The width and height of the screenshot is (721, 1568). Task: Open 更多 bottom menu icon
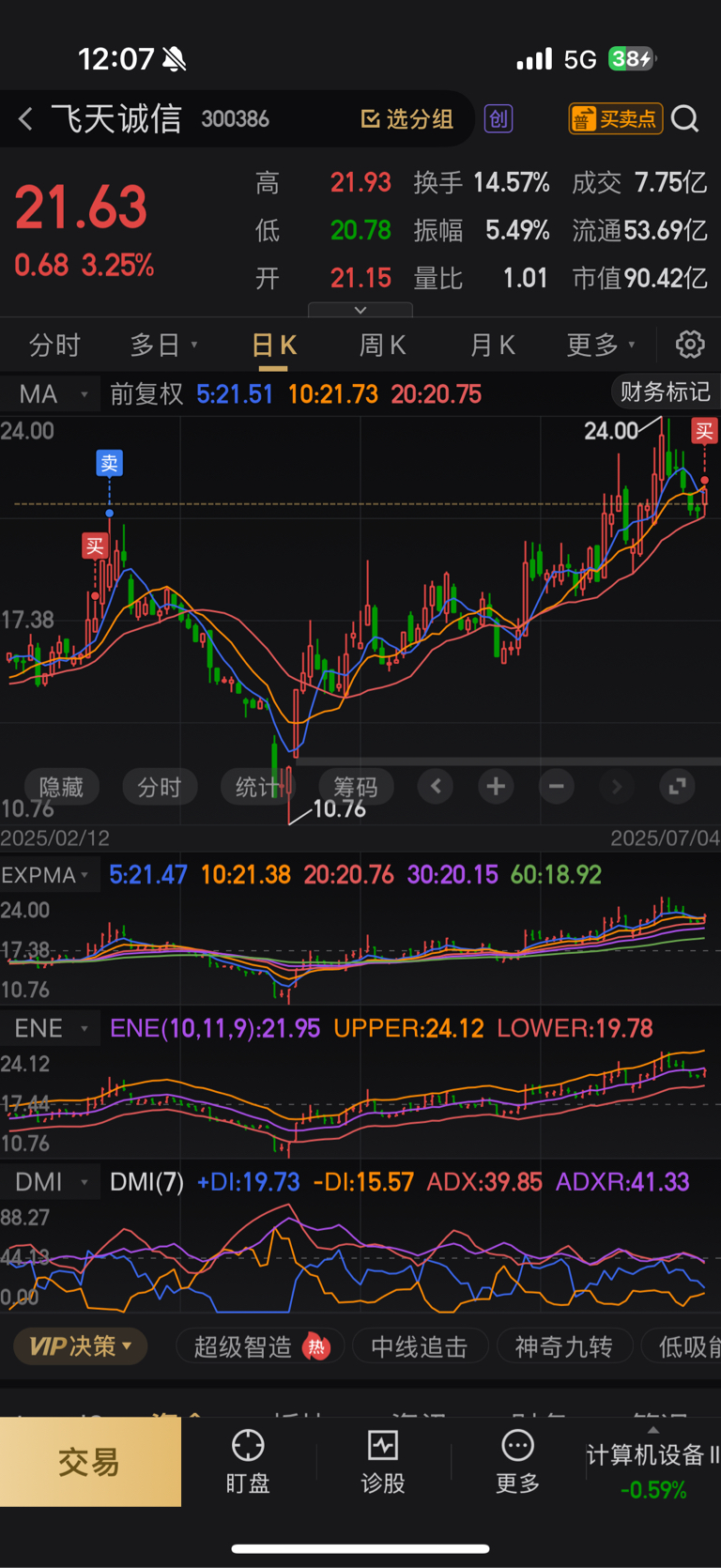[x=517, y=1461]
